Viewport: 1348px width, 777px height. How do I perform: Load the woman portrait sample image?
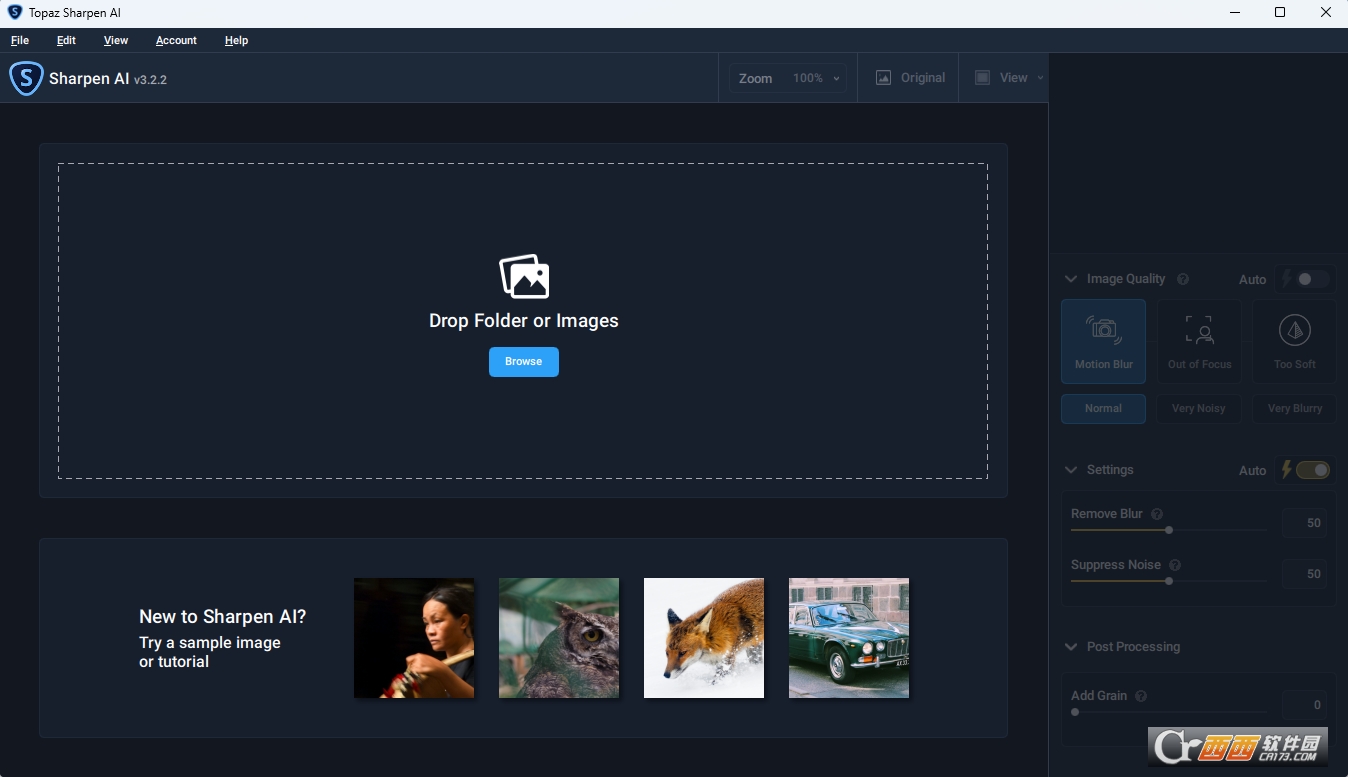414,638
